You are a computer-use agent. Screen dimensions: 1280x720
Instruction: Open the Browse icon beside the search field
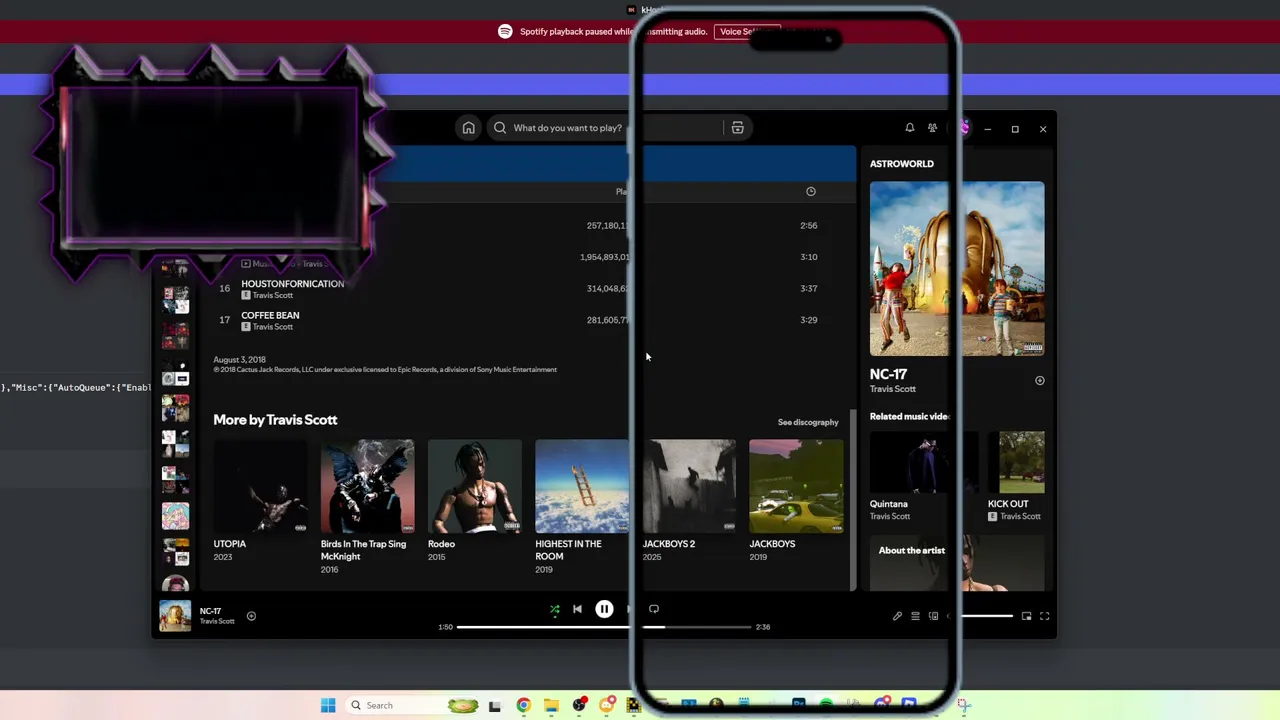[737, 128]
